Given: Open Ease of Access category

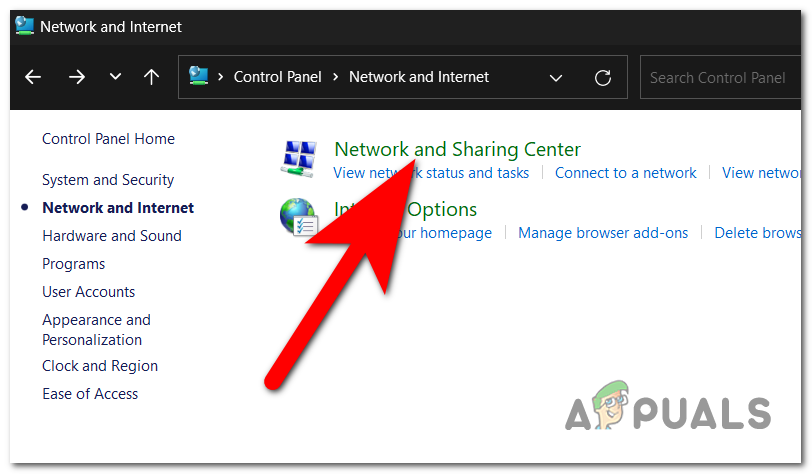Looking at the screenshot, I should point(90,394).
